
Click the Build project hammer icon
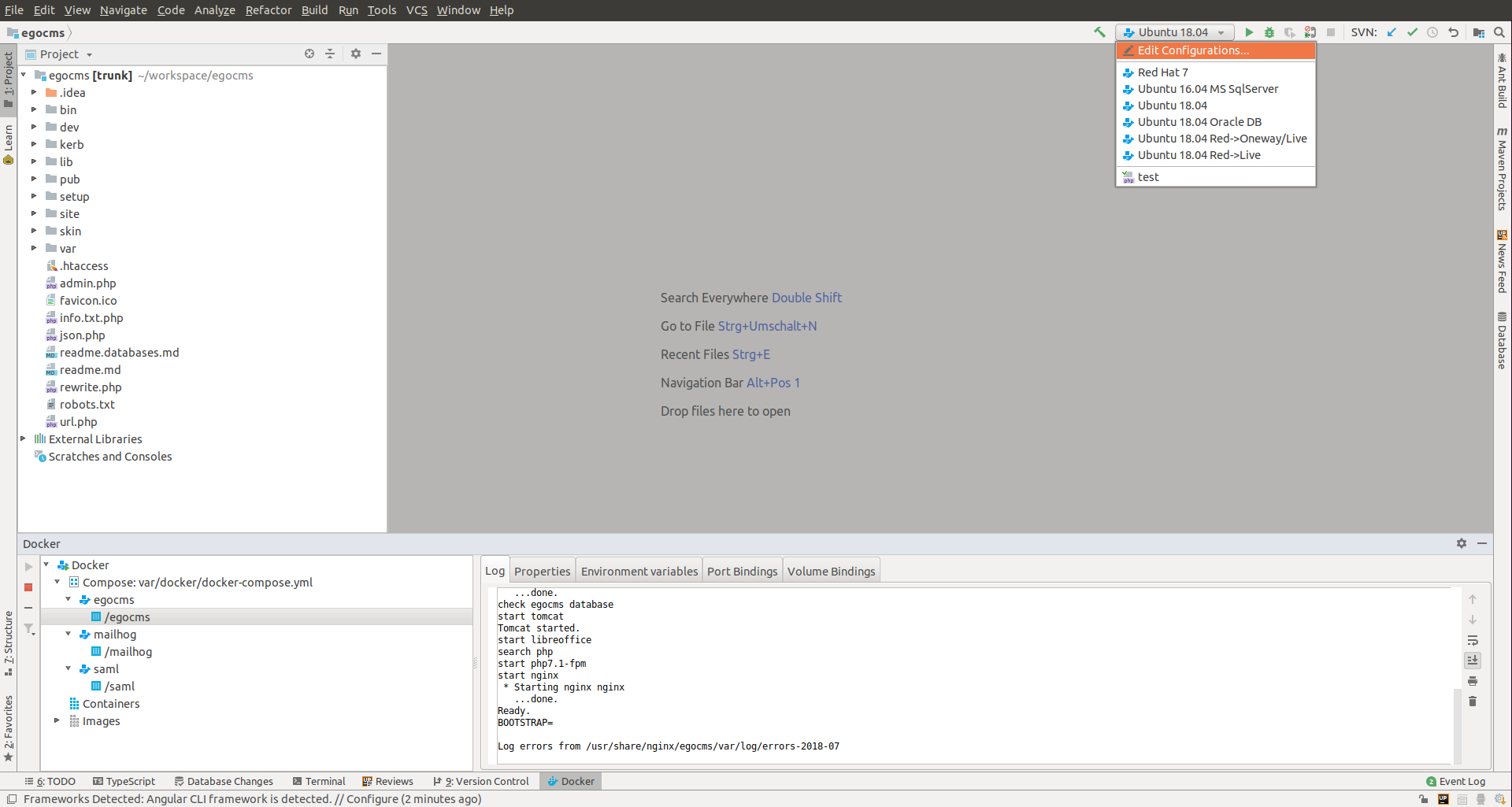[x=1099, y=32]
